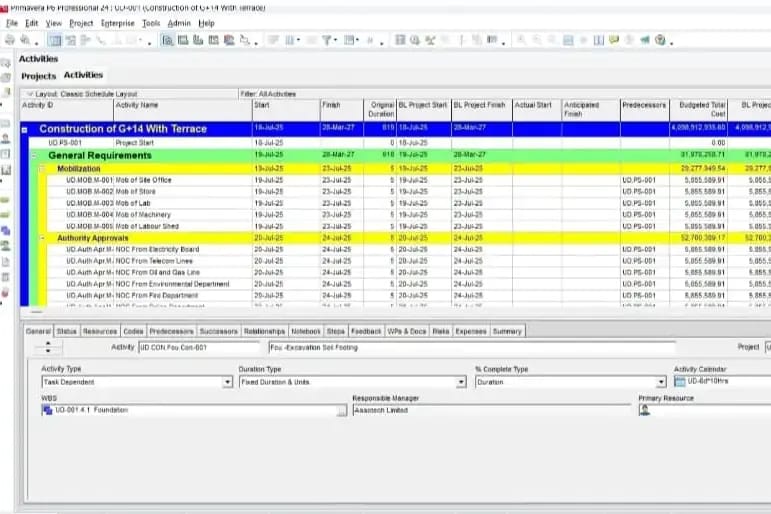The height and width of the screenshot is (514, 771).
Task: Sort by the Start column header
Action: 286,110
